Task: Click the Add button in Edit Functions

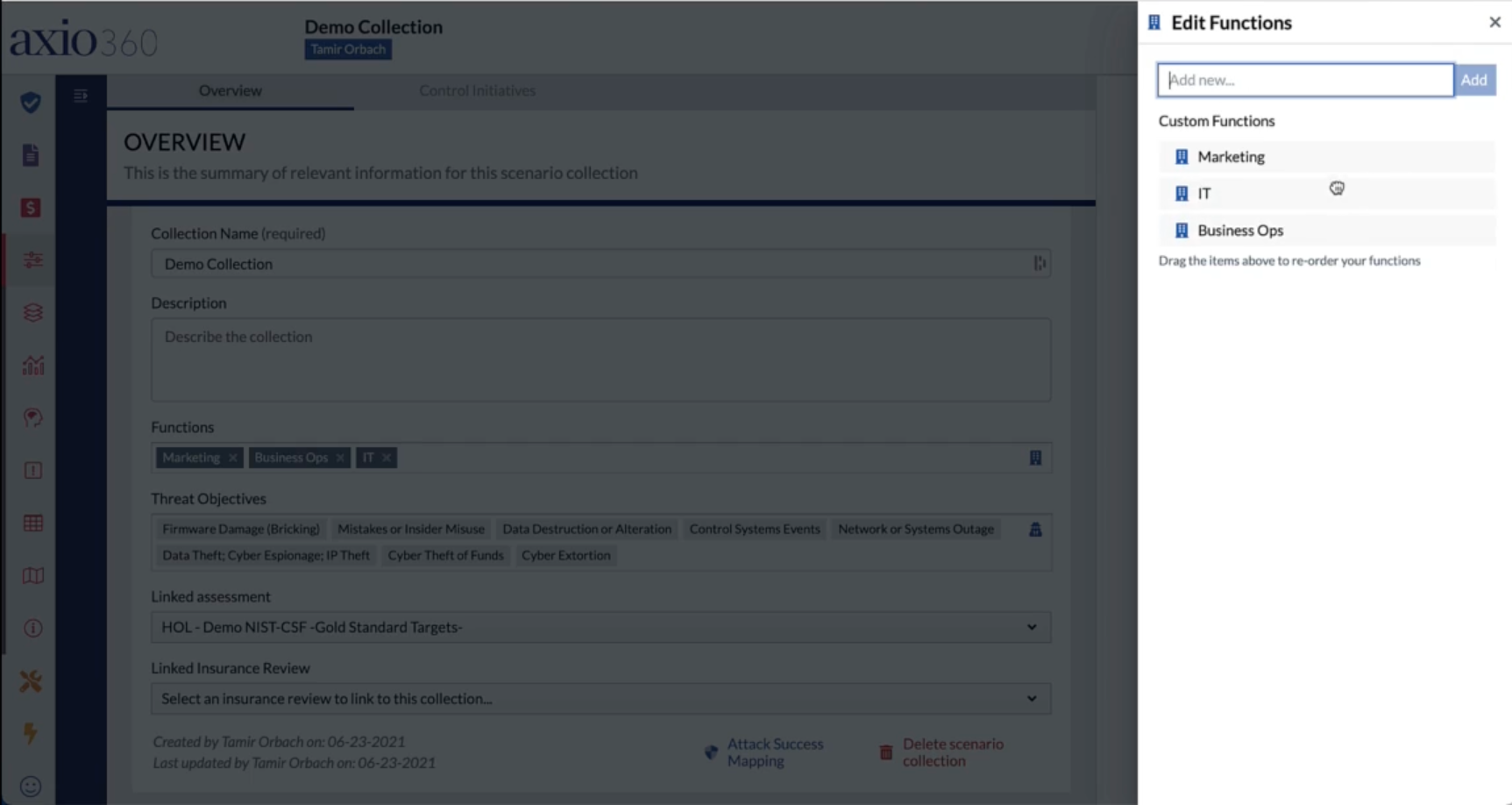Action: click(1474, 80)
